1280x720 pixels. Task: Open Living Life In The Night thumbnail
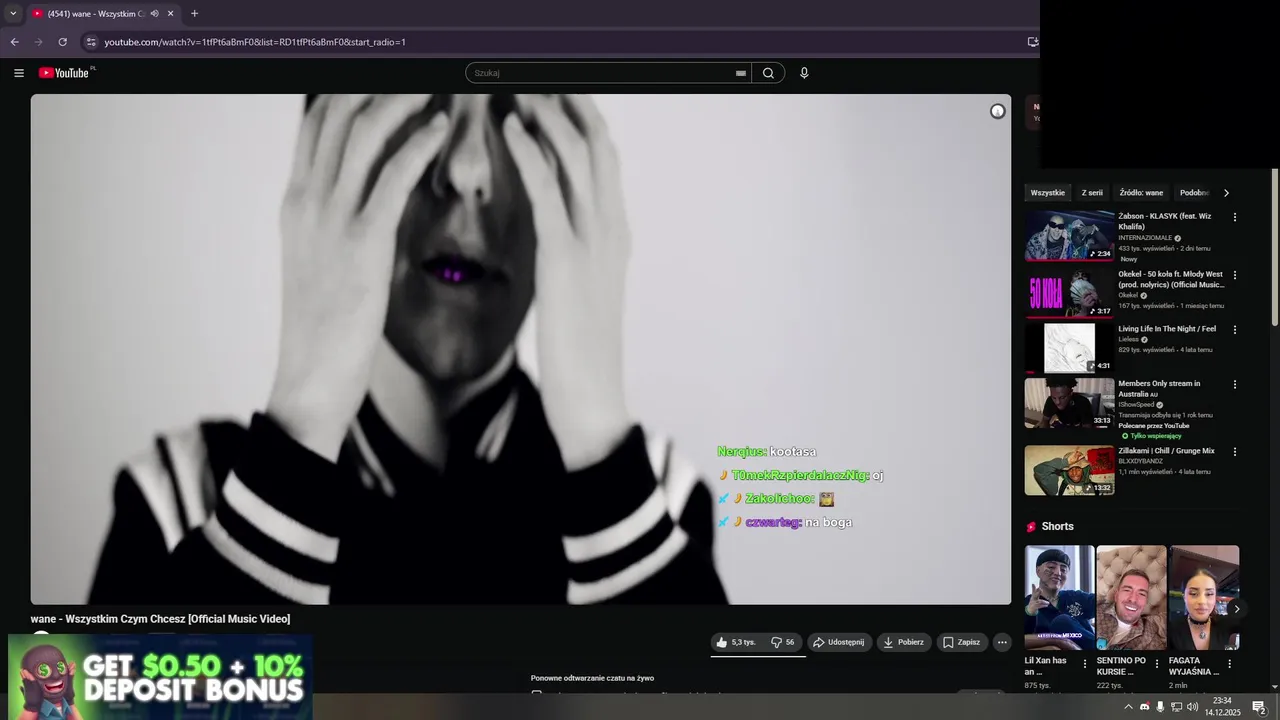1069,347
